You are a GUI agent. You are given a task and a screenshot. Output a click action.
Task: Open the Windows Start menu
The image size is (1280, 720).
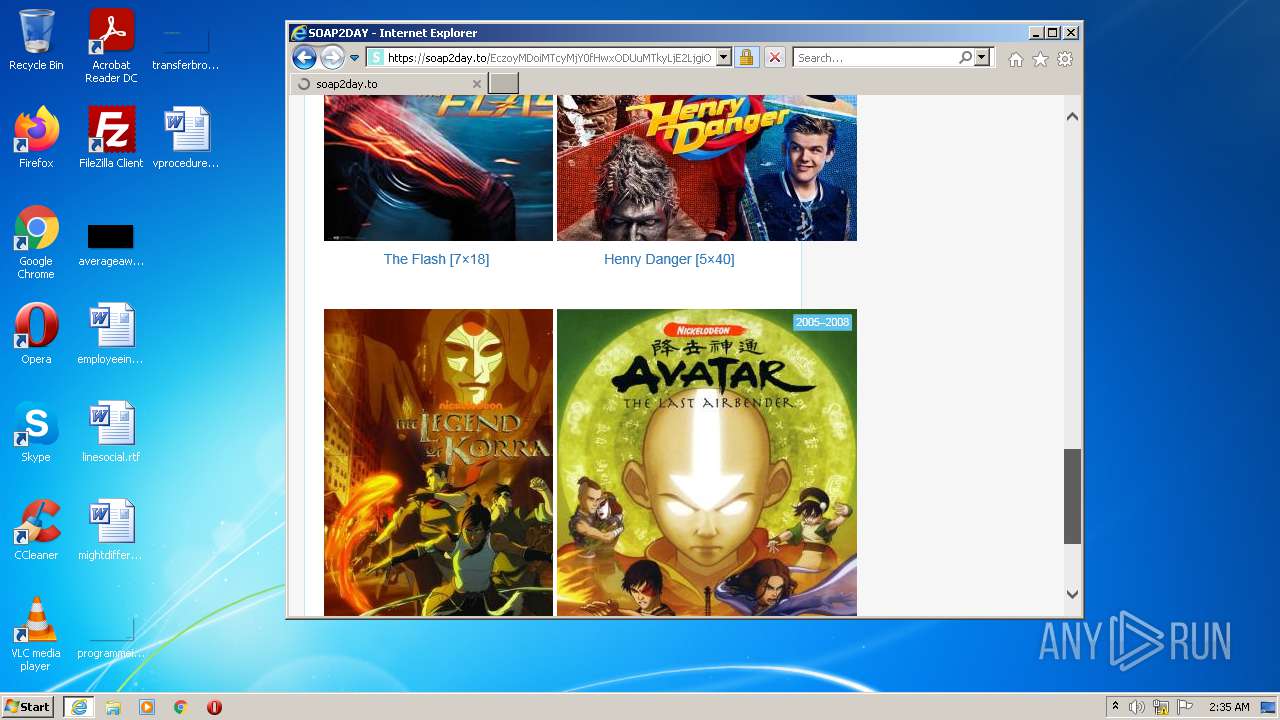28,706
